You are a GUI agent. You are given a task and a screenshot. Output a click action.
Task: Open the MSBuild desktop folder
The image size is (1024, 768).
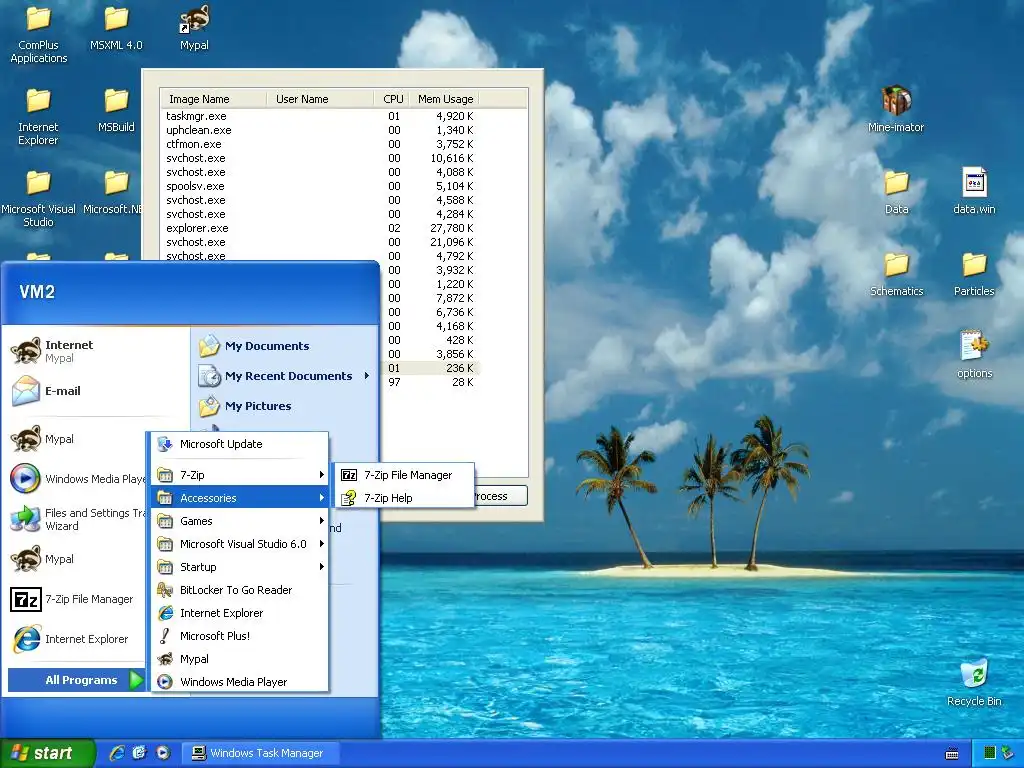coord(116,111)
